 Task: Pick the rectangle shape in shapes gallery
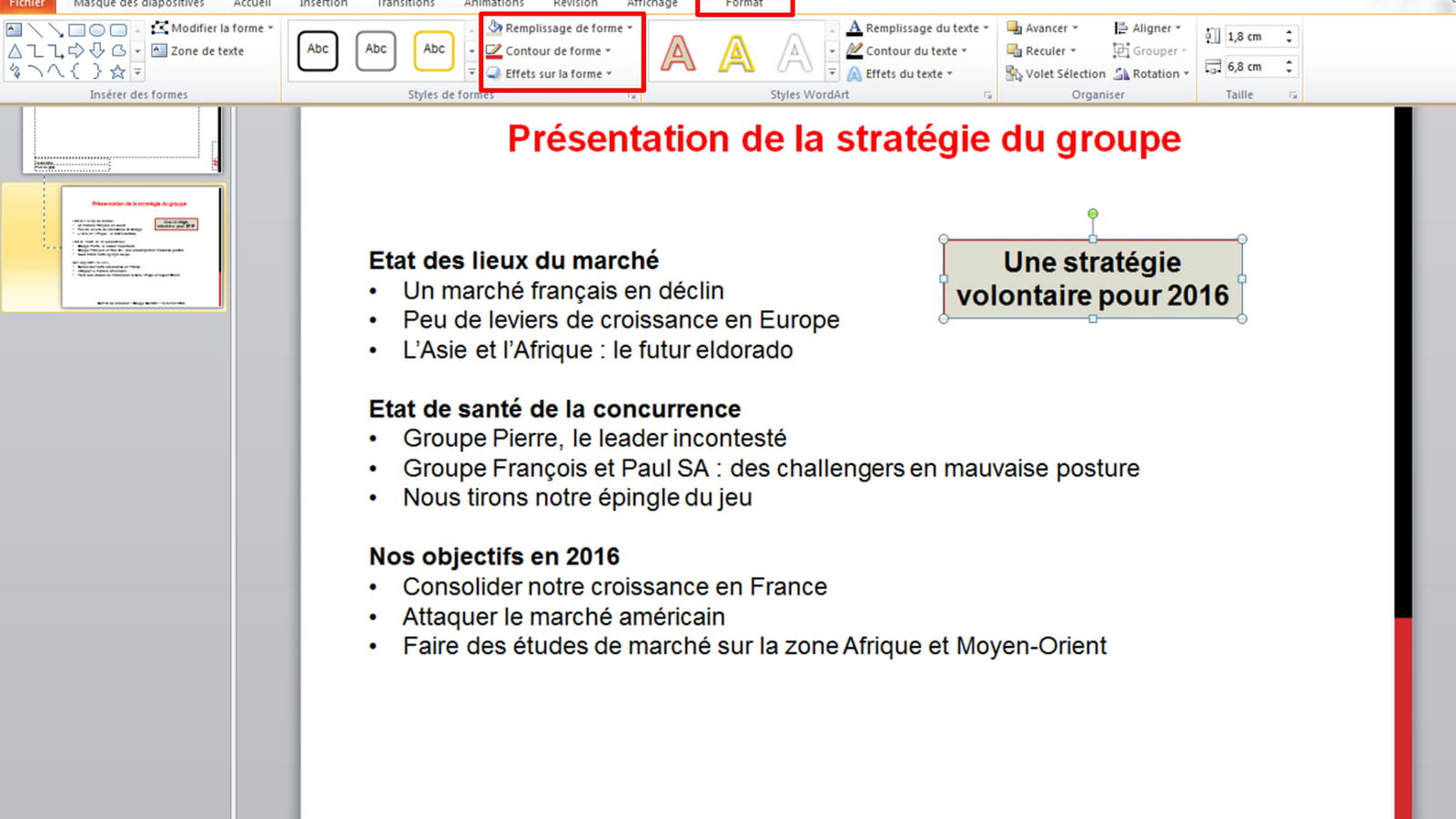coord(76,29)
